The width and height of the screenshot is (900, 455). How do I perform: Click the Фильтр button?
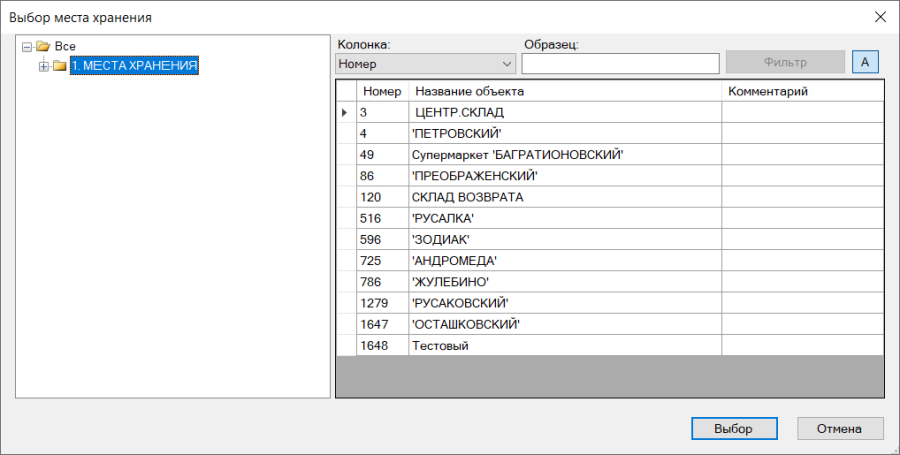785,62
